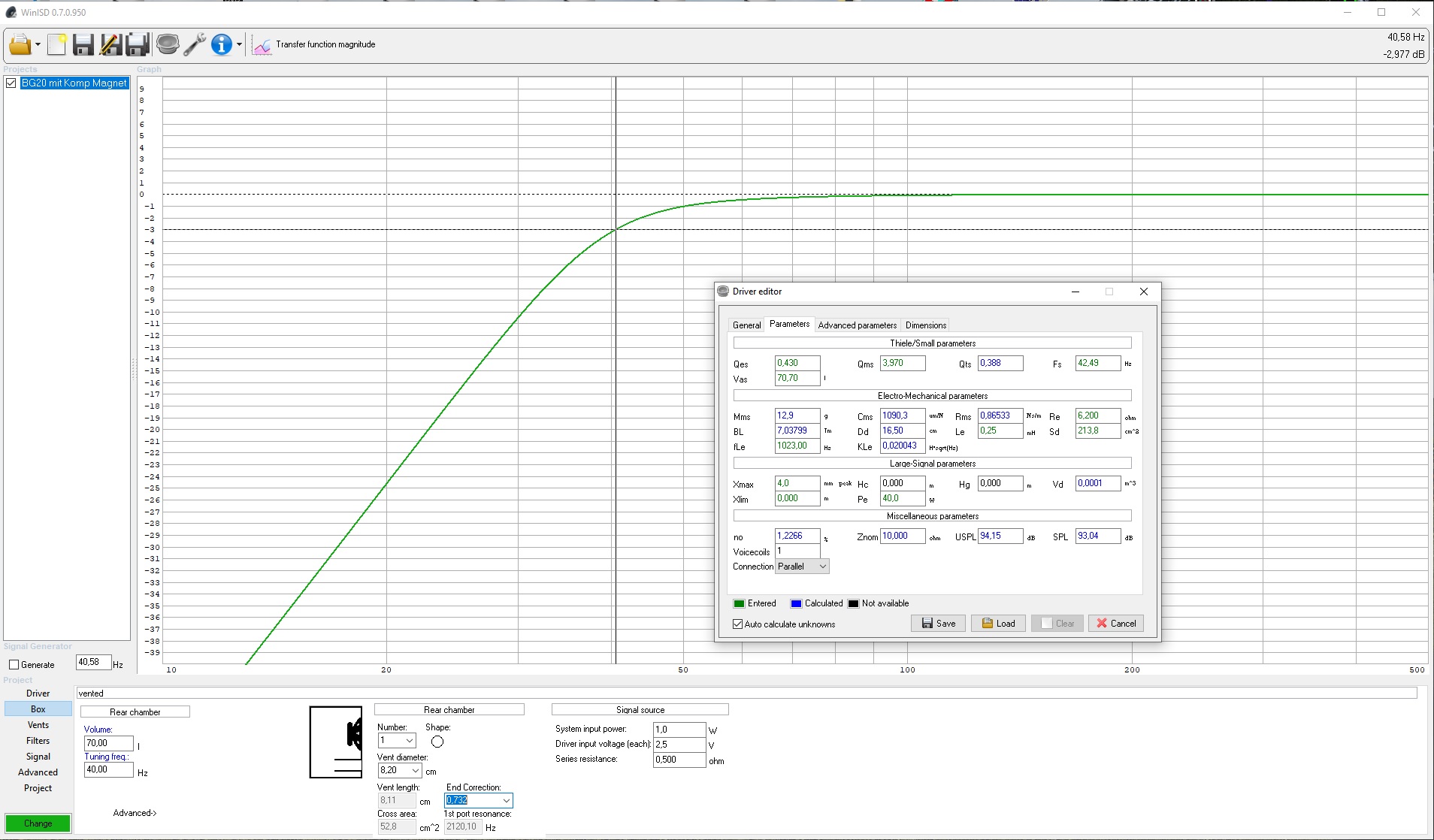Open the Vent diameter dropdown
This screenshot has width=1434, height=840.
point(415,771)
